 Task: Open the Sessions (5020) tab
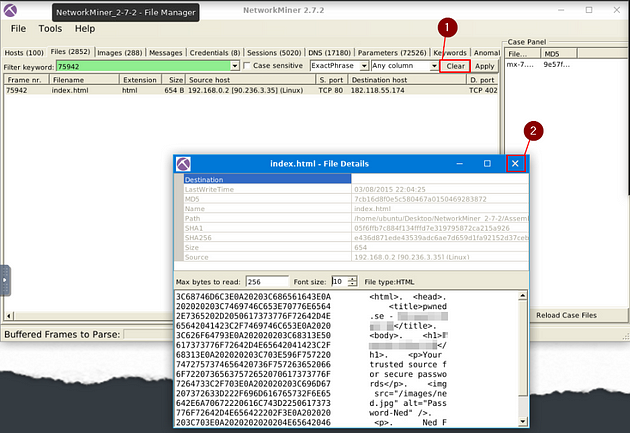(x=274, y=53)
